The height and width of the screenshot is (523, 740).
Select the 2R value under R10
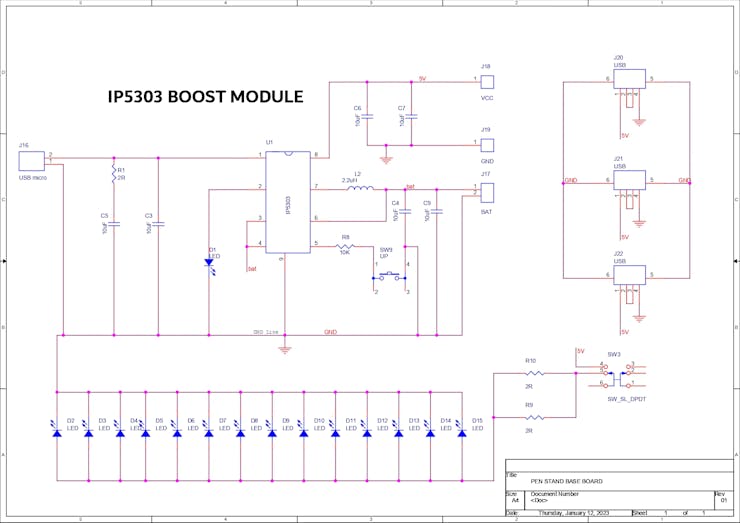(x=529, y=386)
